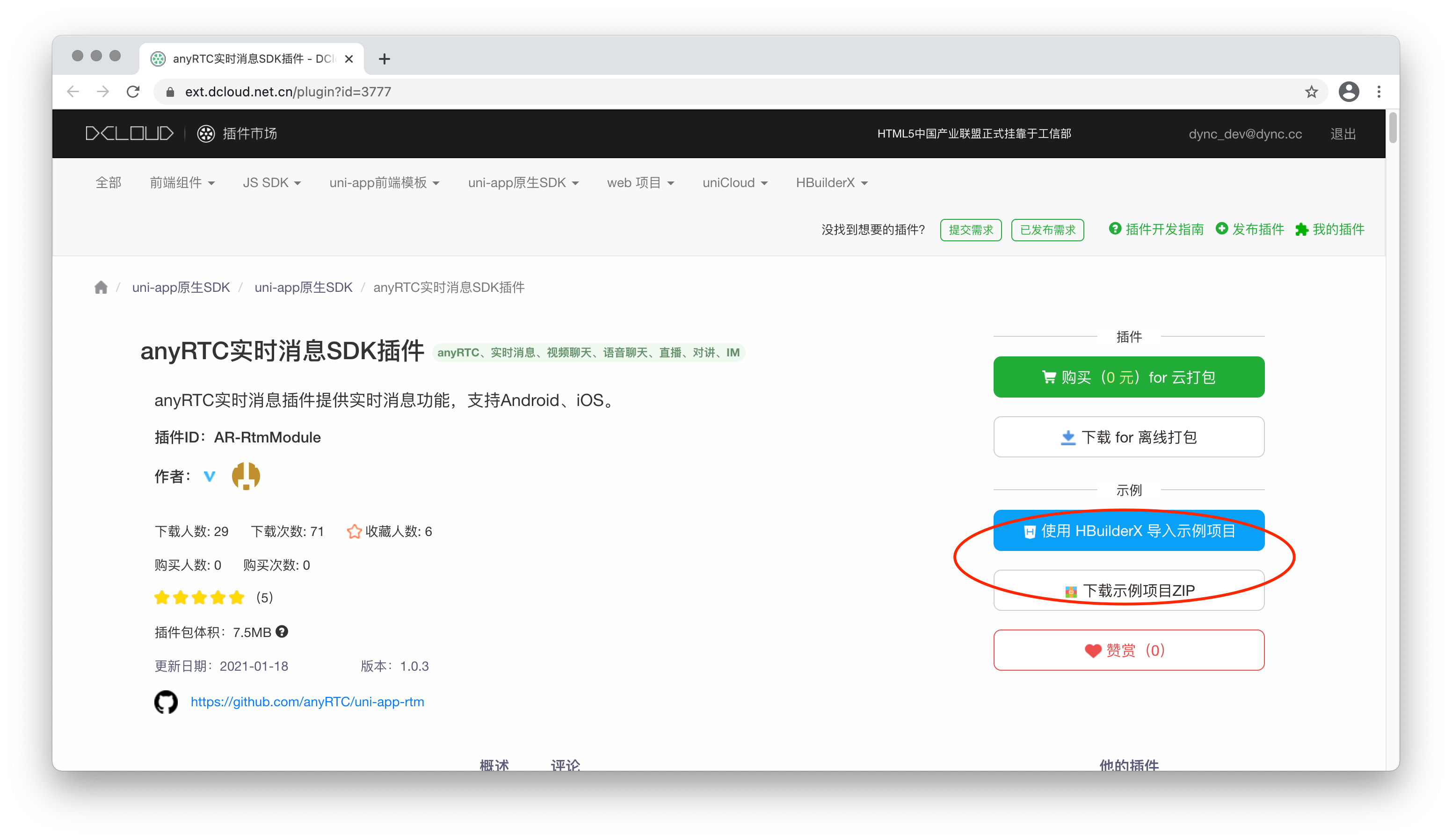Click the 发布插件 plus icon

1222,229
